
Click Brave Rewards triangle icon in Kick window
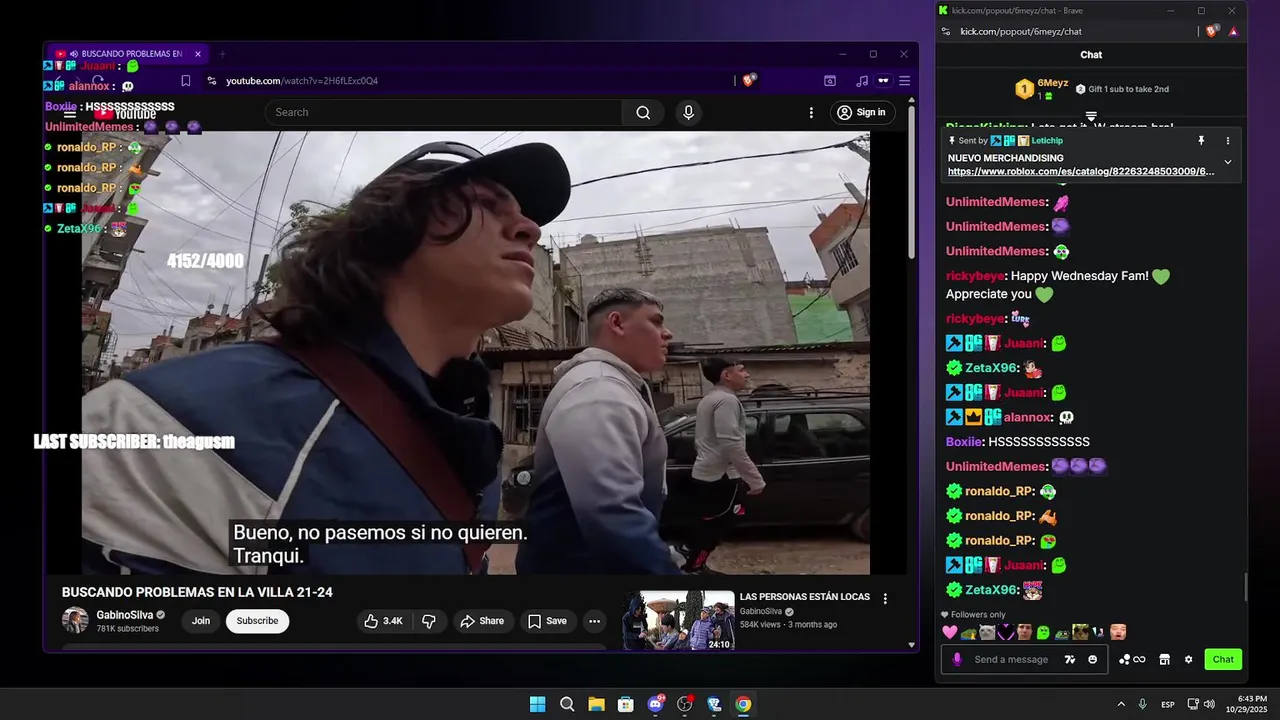(1233, 31)
